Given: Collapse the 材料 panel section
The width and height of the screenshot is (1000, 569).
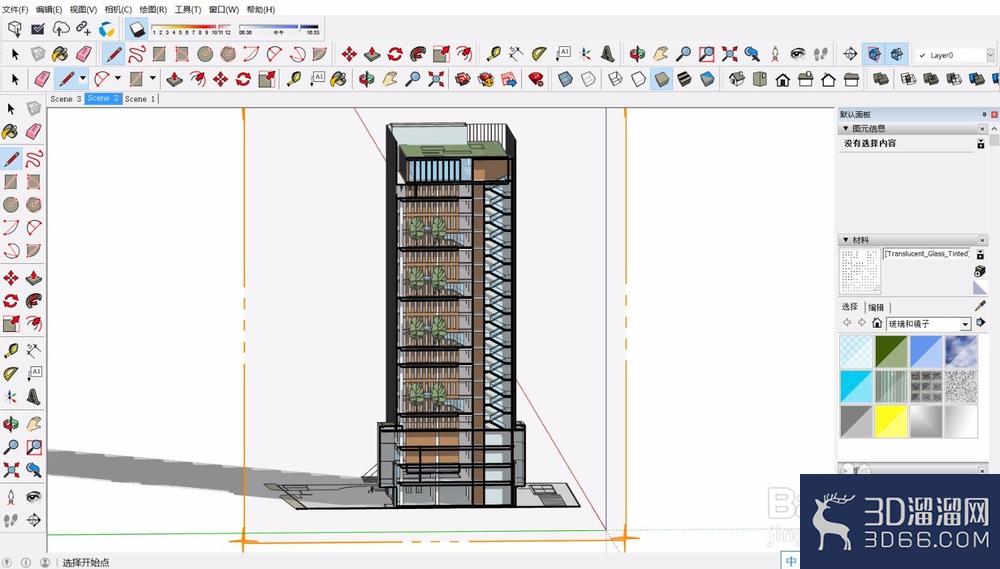Looking at the screenshot, I should point(846,240).
